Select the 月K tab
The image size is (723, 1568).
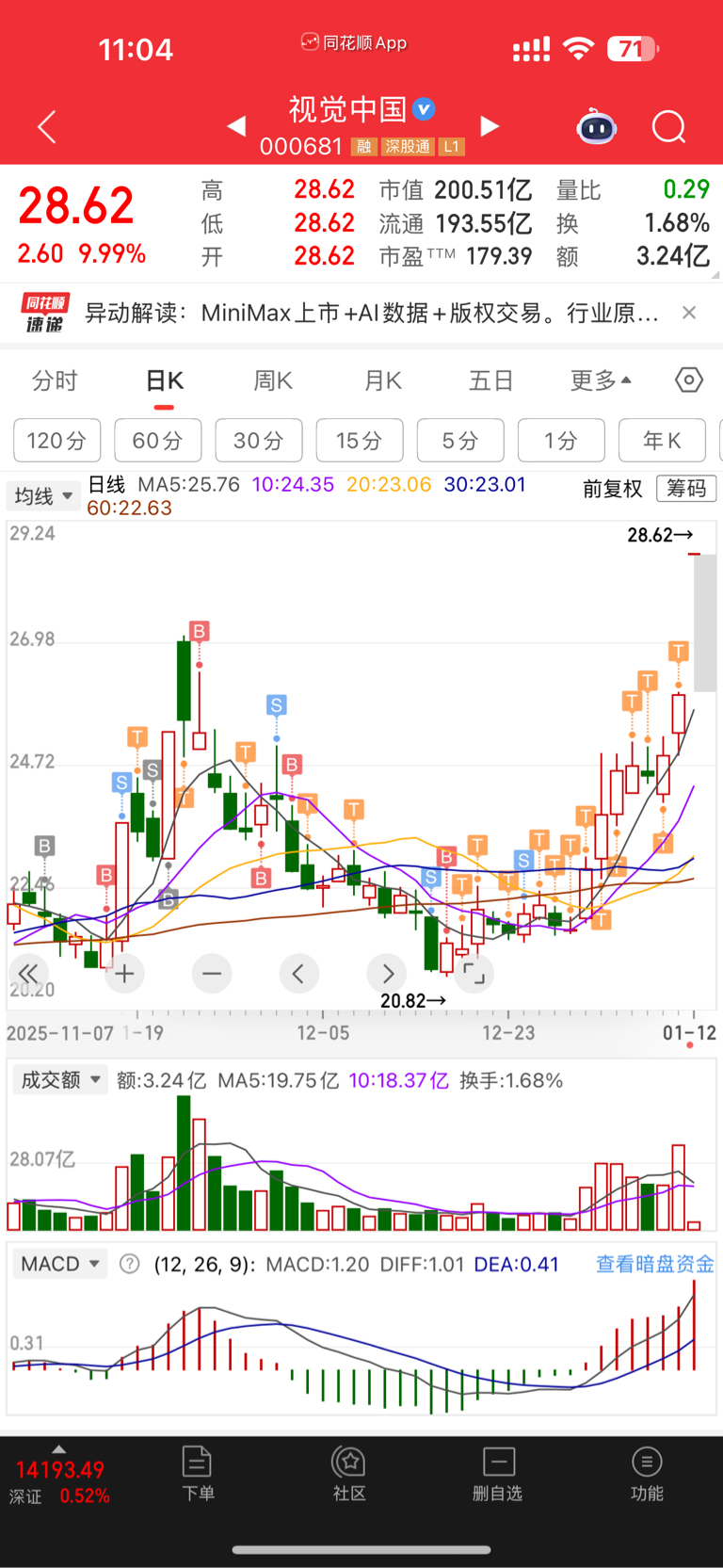(x=382, y=380)
